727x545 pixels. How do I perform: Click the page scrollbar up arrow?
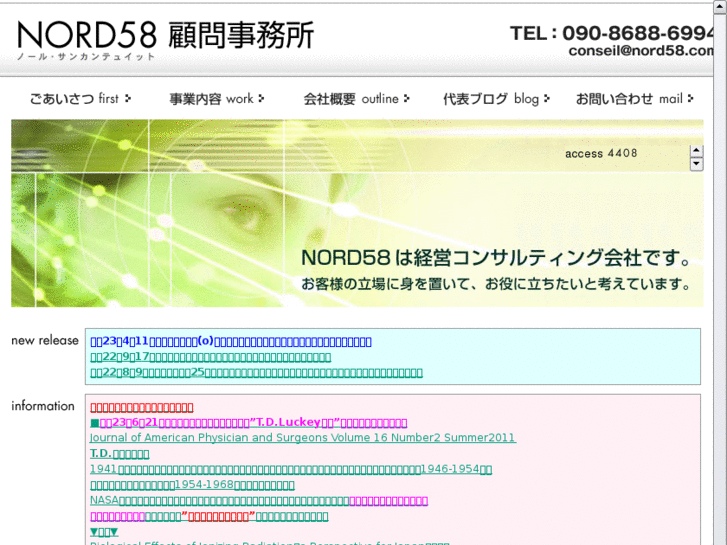(720, 7)
